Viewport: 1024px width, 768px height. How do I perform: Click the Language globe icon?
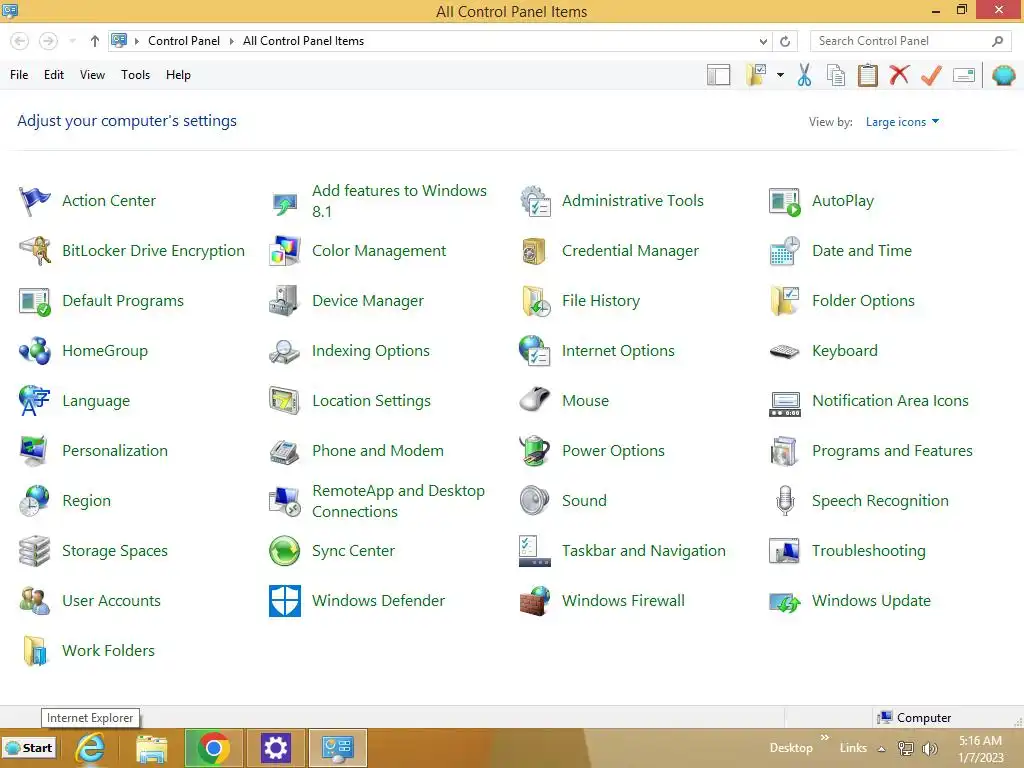pos(35,401)
